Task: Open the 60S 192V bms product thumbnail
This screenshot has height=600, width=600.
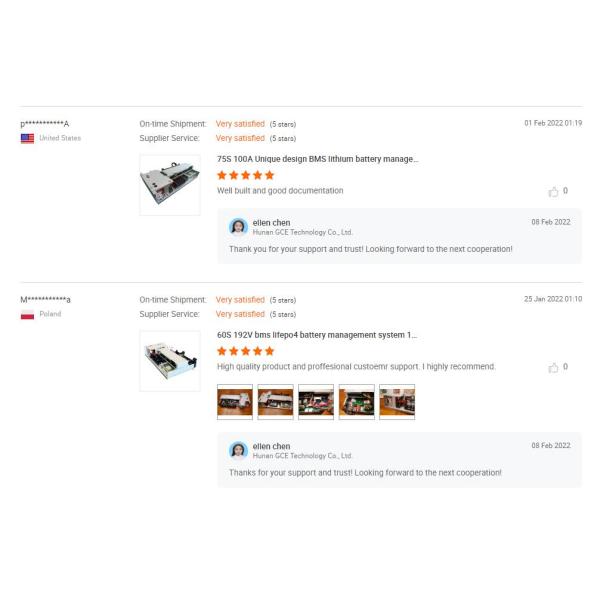Action: coord(170,361)
